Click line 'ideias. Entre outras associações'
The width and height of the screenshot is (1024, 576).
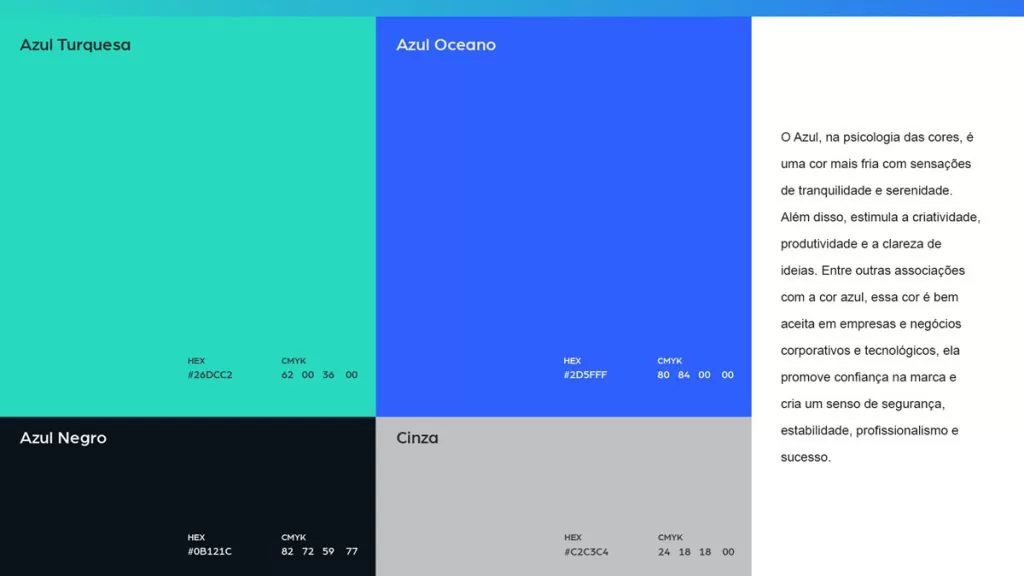[872, 270]
